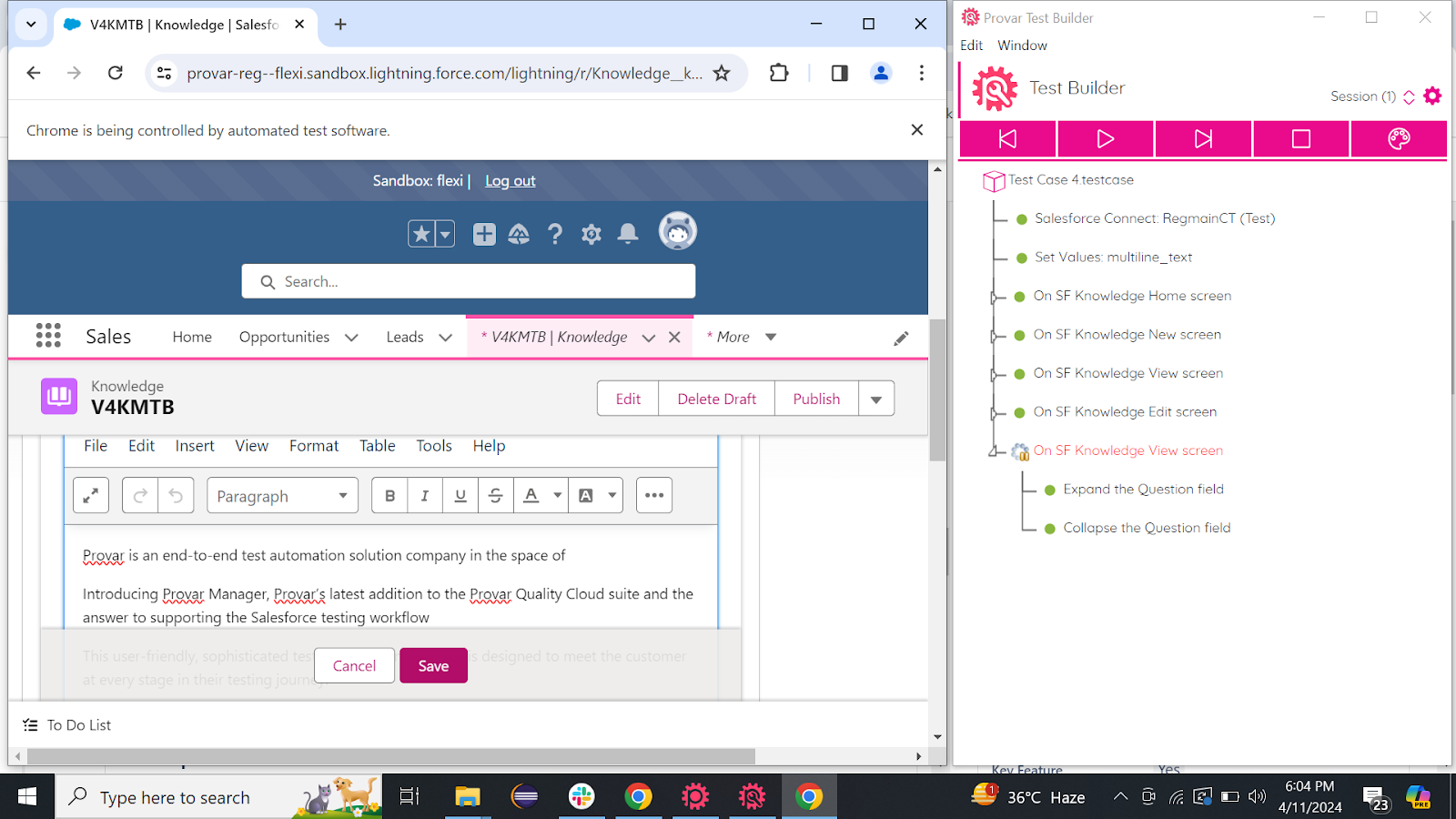Click the Delete Draft button
This screenshot has width=1456, height=819.
click(717, 399)
